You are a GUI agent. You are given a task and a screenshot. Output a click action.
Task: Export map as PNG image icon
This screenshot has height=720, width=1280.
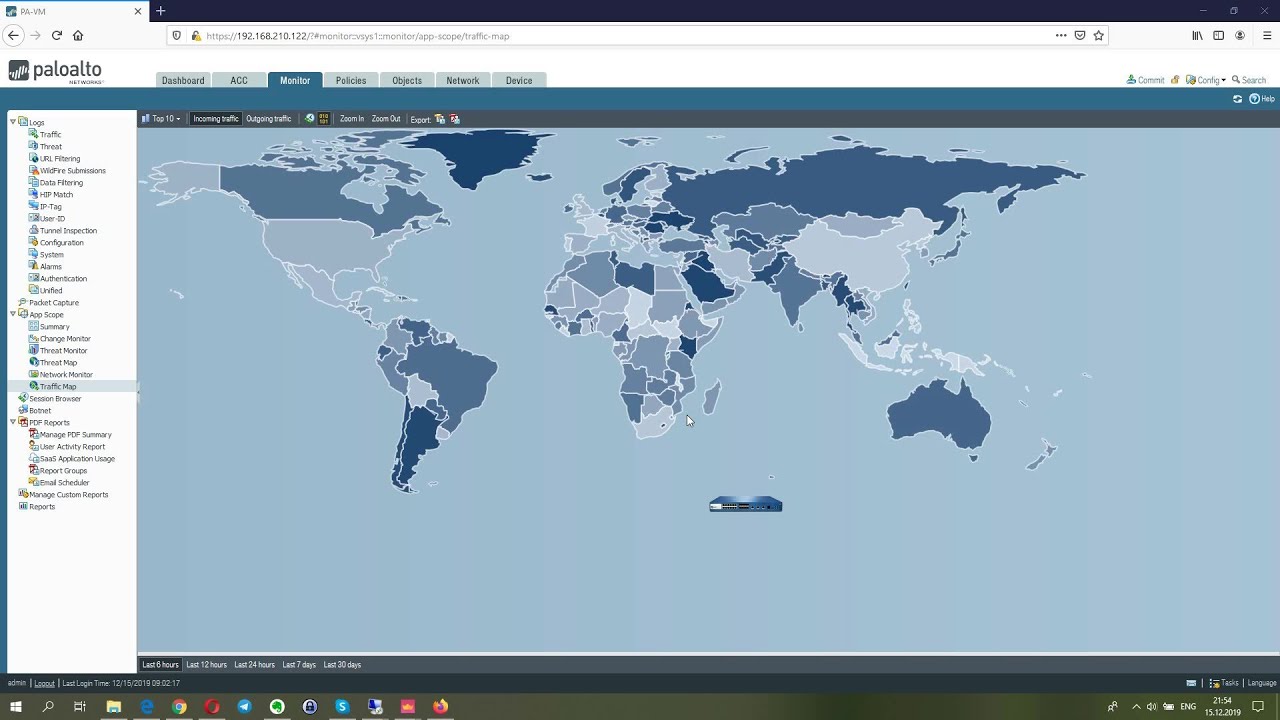[440, 119]
